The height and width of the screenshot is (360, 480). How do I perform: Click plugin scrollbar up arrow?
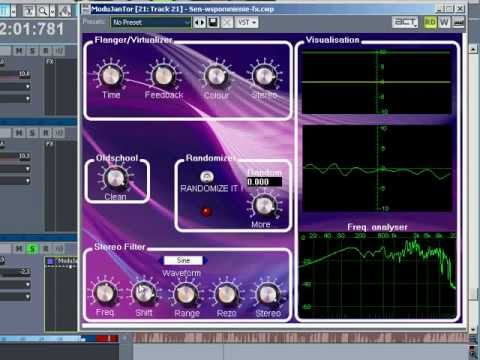(473, 49)
